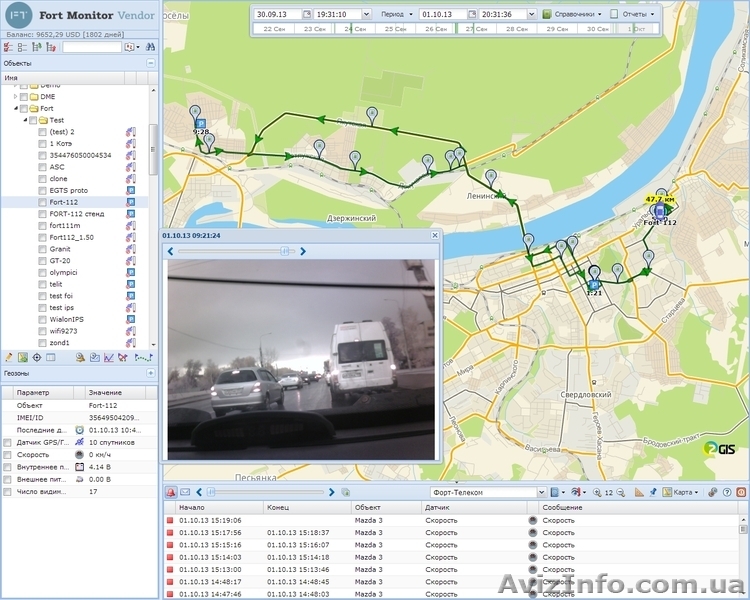Open the end time dropdown showing 20:31:36

[x=531, y=14]
